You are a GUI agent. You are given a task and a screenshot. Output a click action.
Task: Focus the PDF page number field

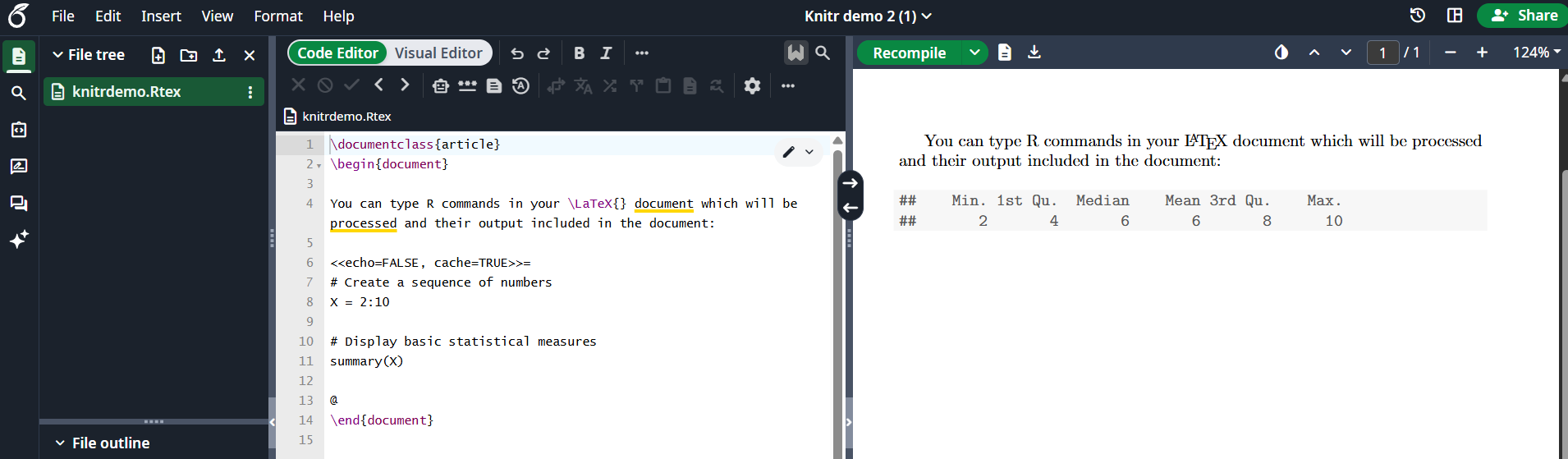1382,53
